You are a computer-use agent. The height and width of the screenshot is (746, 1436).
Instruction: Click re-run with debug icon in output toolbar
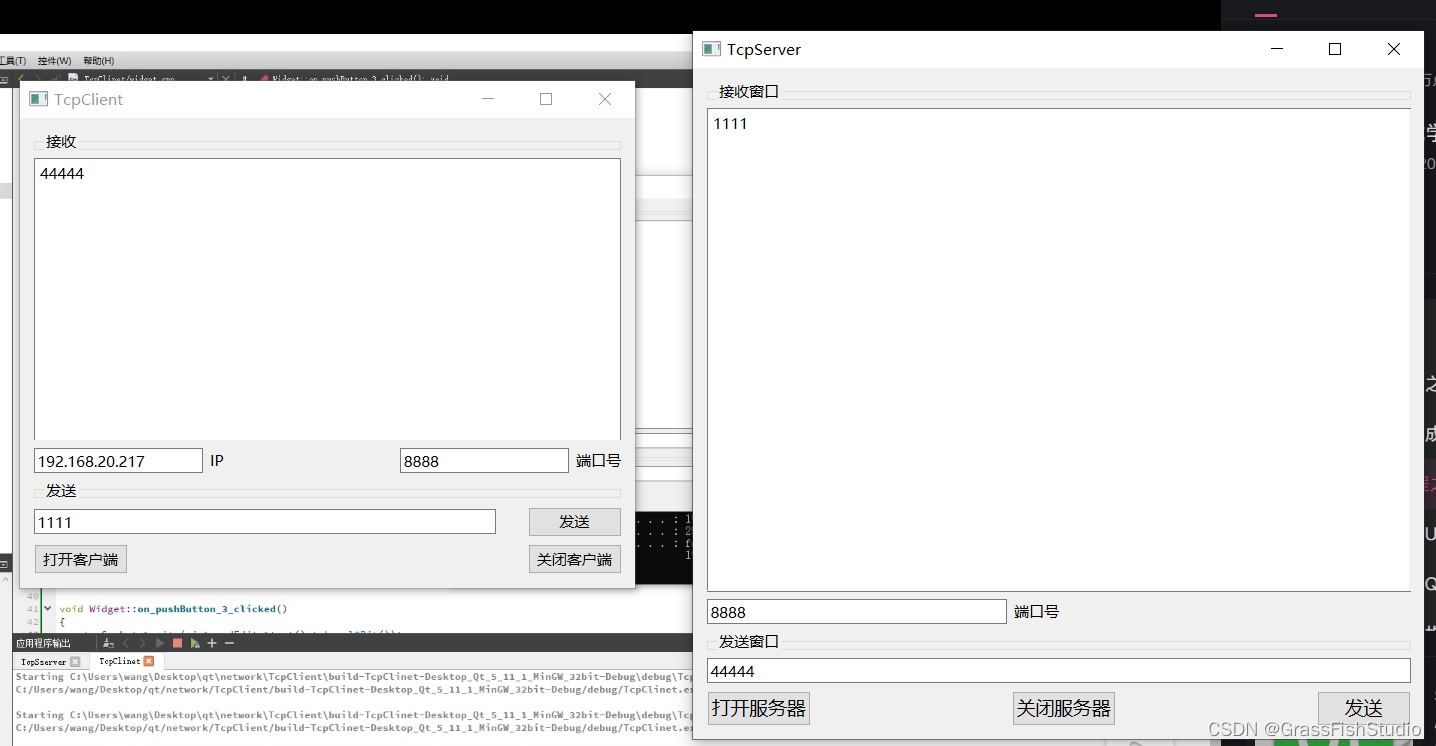194,643
